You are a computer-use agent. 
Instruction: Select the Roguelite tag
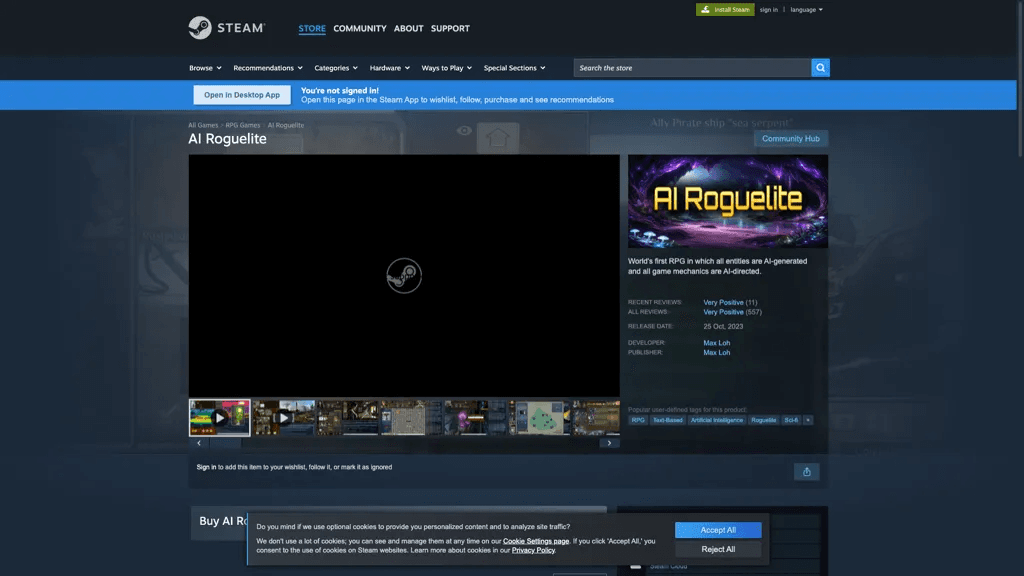pos(763,420)
